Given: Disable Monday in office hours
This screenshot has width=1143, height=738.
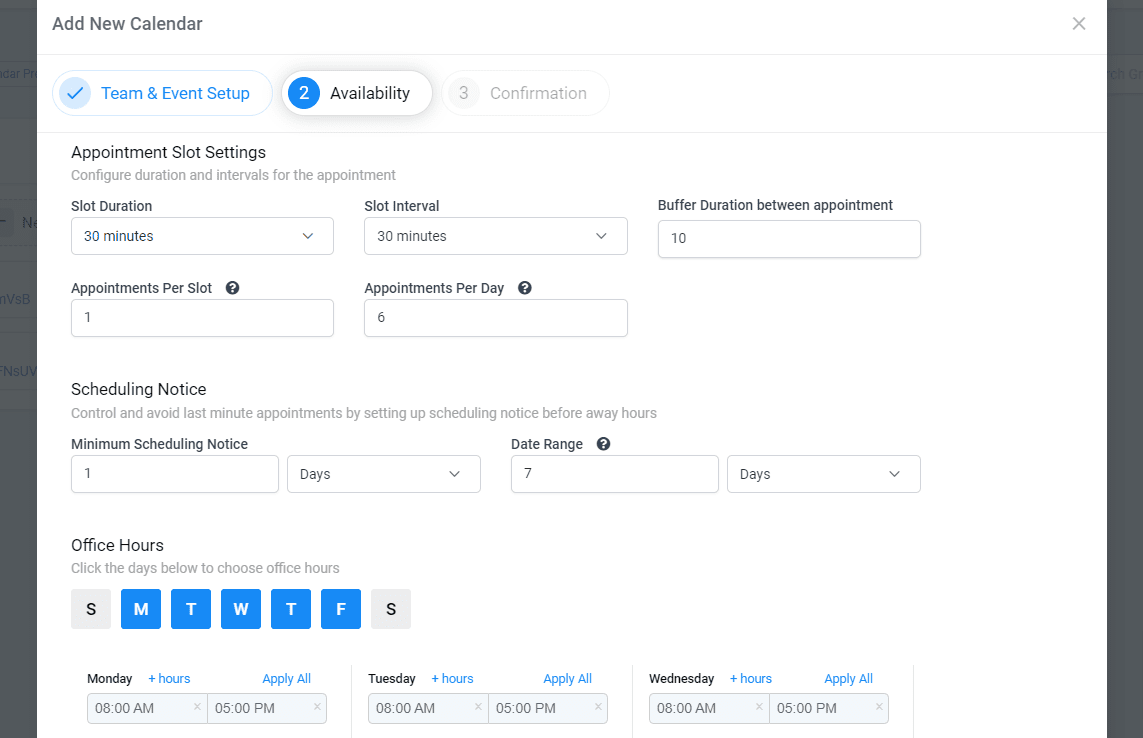Looking at the screenshot, I should [141, 609].
